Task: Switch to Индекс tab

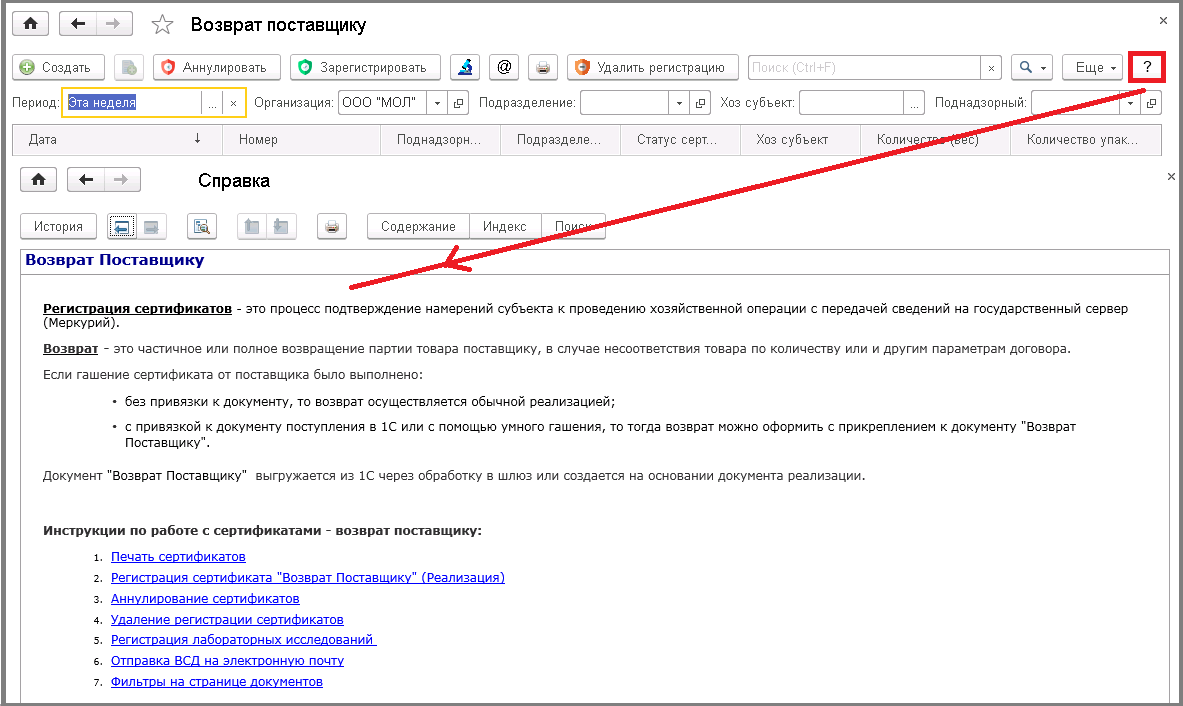Action: coord(505,226)
